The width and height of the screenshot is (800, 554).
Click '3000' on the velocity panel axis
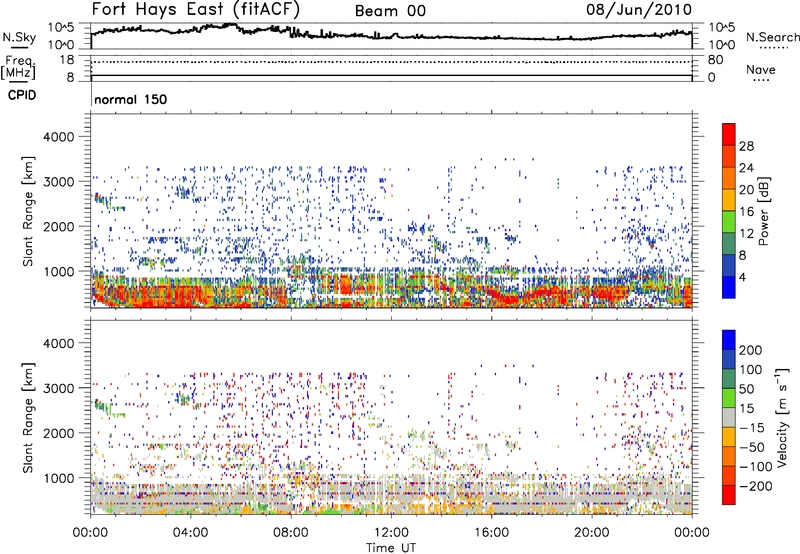(x=59, y=388)
